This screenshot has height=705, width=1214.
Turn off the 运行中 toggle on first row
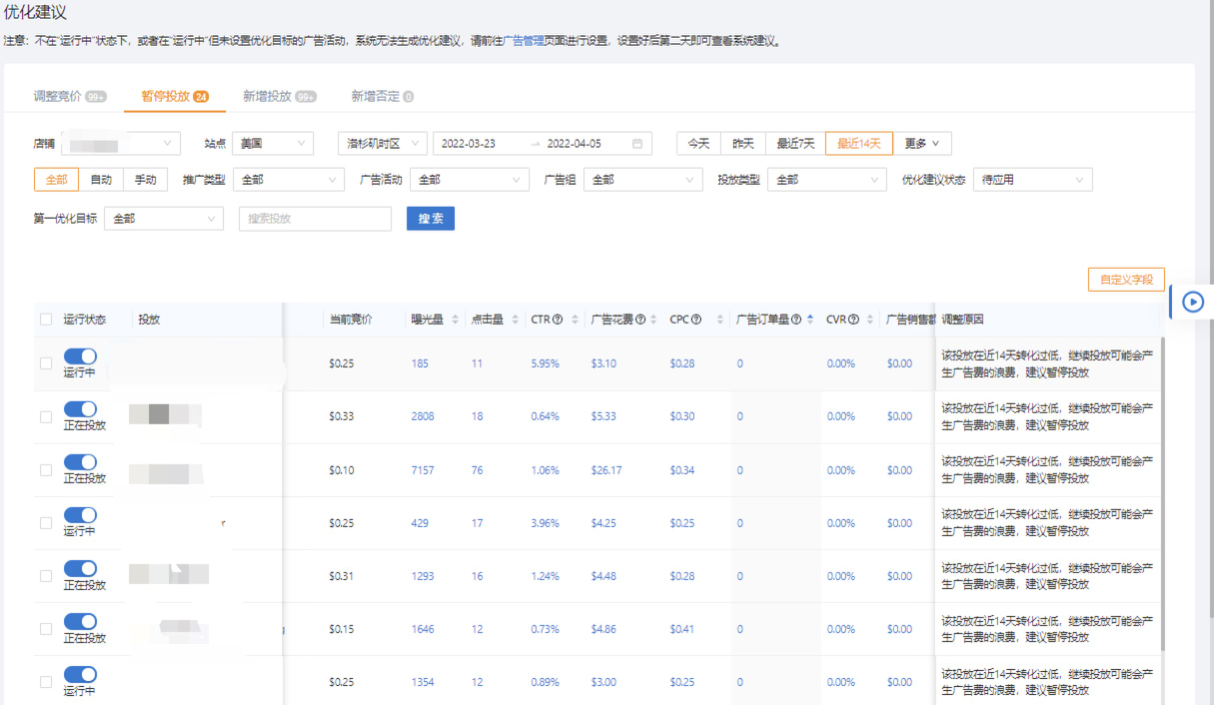coord(80,355)
